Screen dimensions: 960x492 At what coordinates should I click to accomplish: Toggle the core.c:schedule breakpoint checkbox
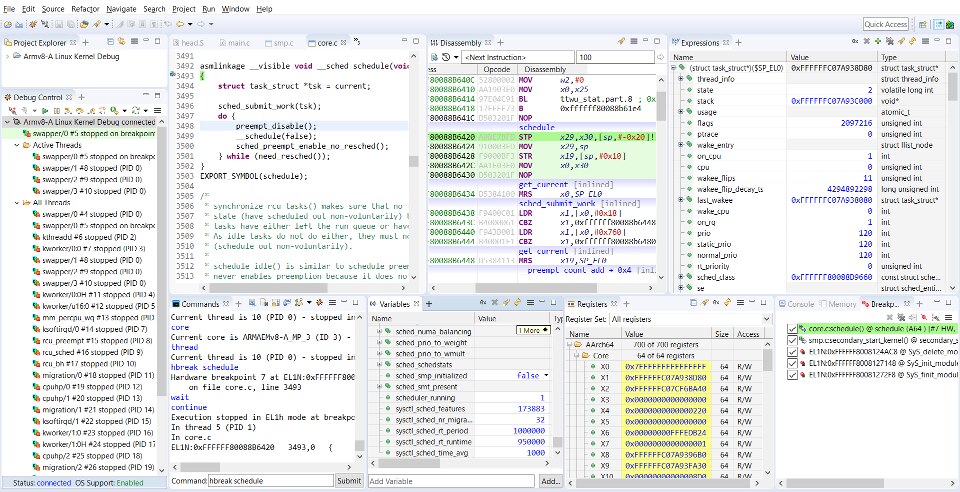click(x=793, y=327)
